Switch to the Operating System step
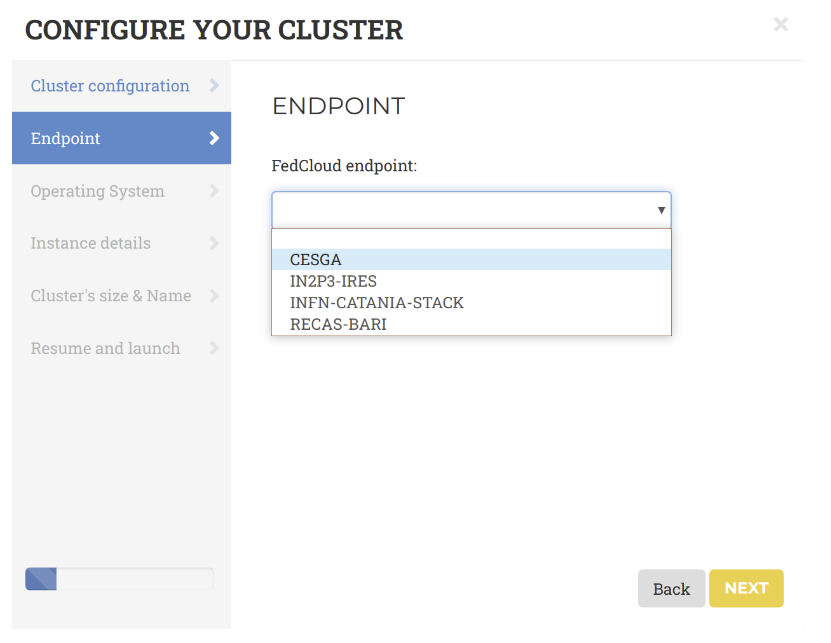Viewport: 831px width, 643px height. 97,191
